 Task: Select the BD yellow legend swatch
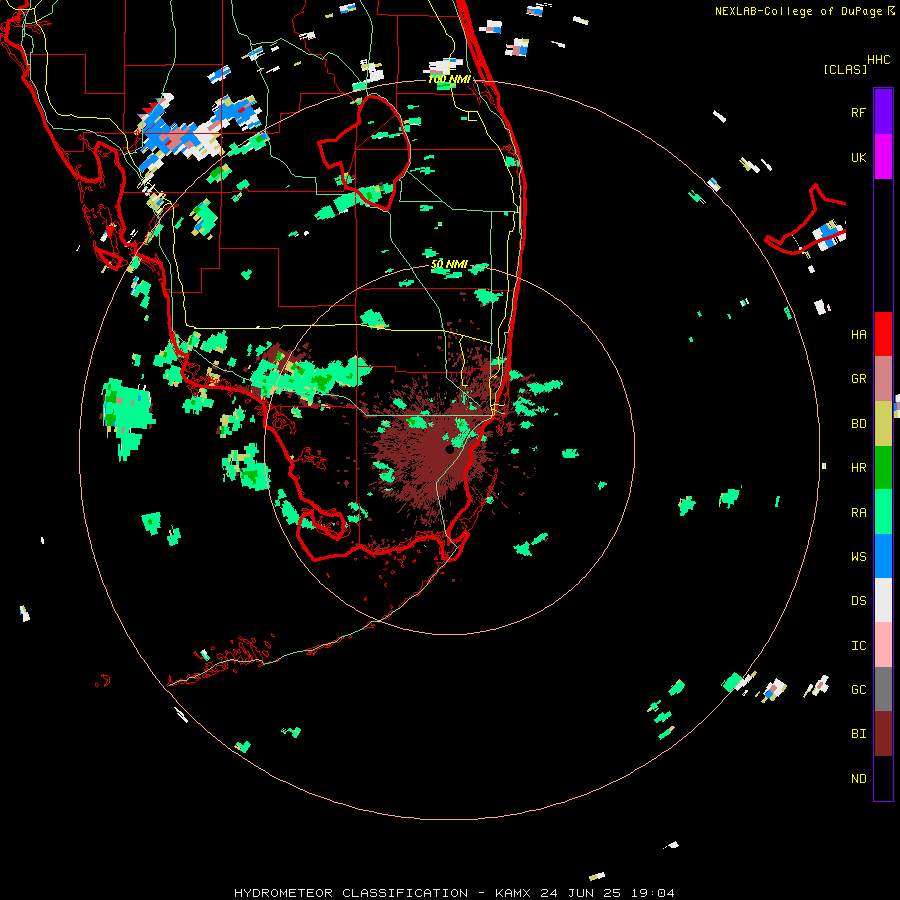(883, 424)
